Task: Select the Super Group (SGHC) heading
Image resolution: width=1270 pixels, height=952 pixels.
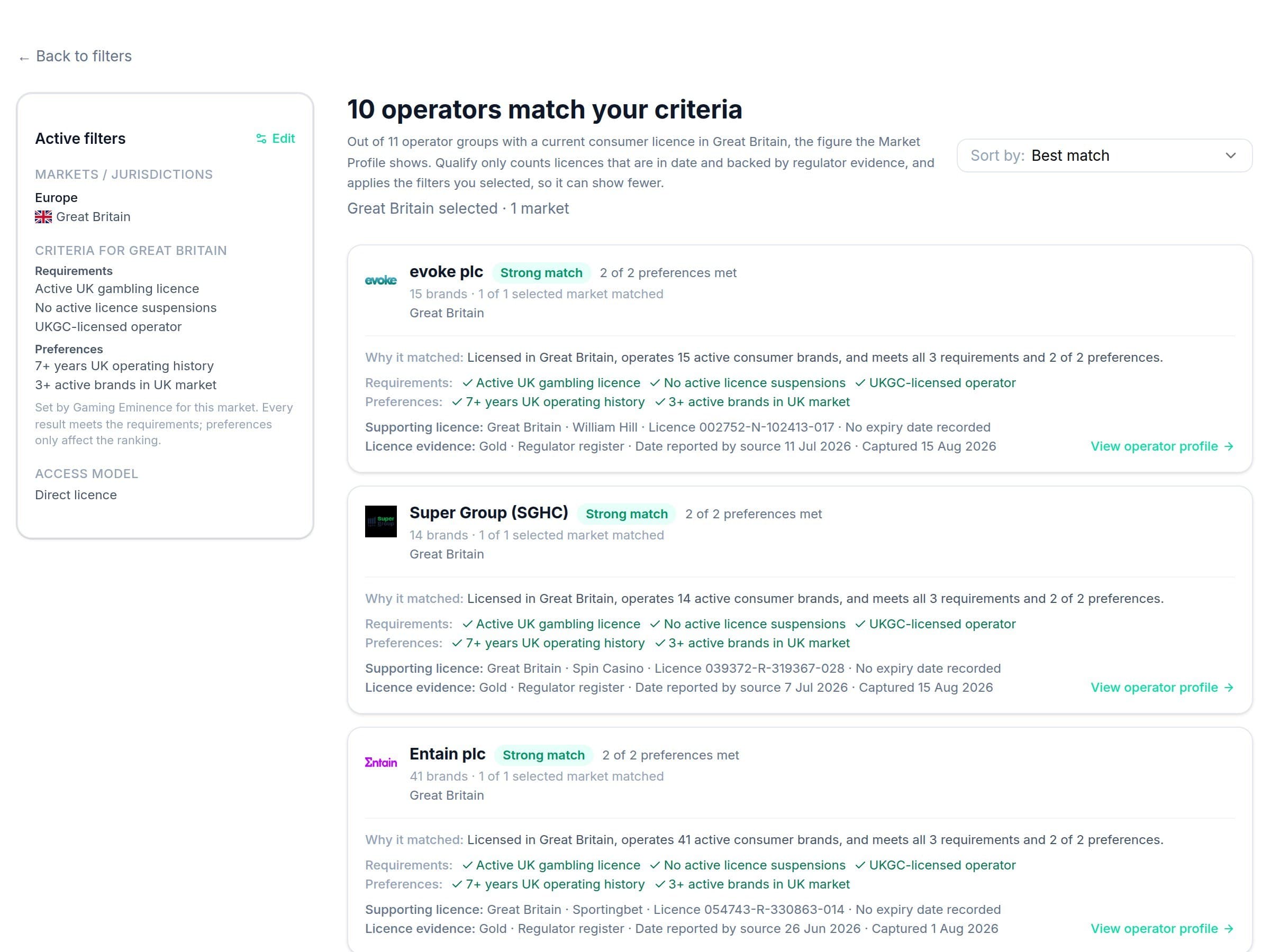Action: (488, 512)
